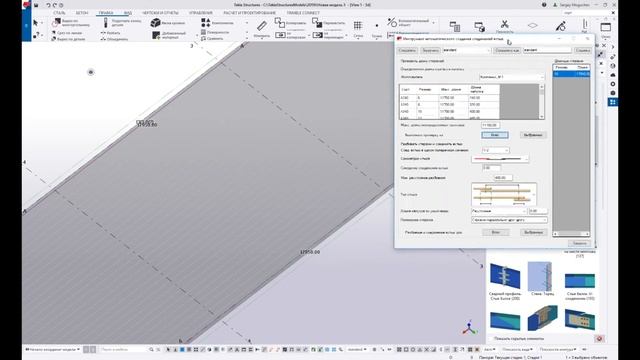This screenshot has width=640, height=360.
Task: Click the long bars list horizontal scrollbar
Action: [x=571, y=234]
